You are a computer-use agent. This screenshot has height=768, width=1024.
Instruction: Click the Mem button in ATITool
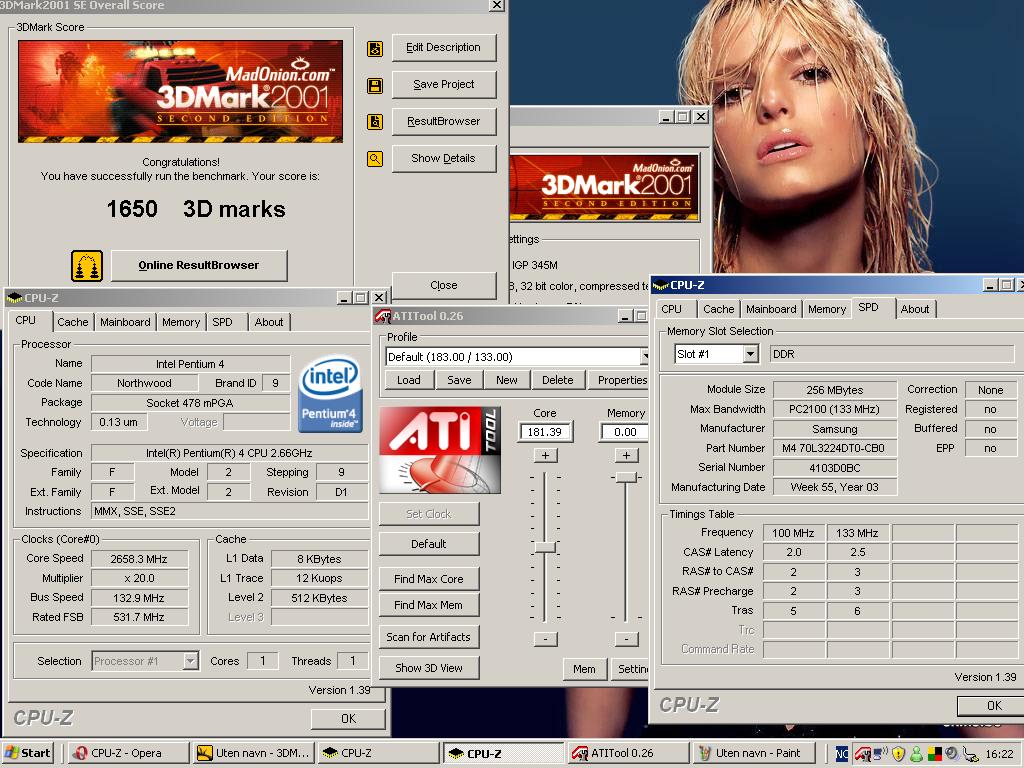coord(584,669)
